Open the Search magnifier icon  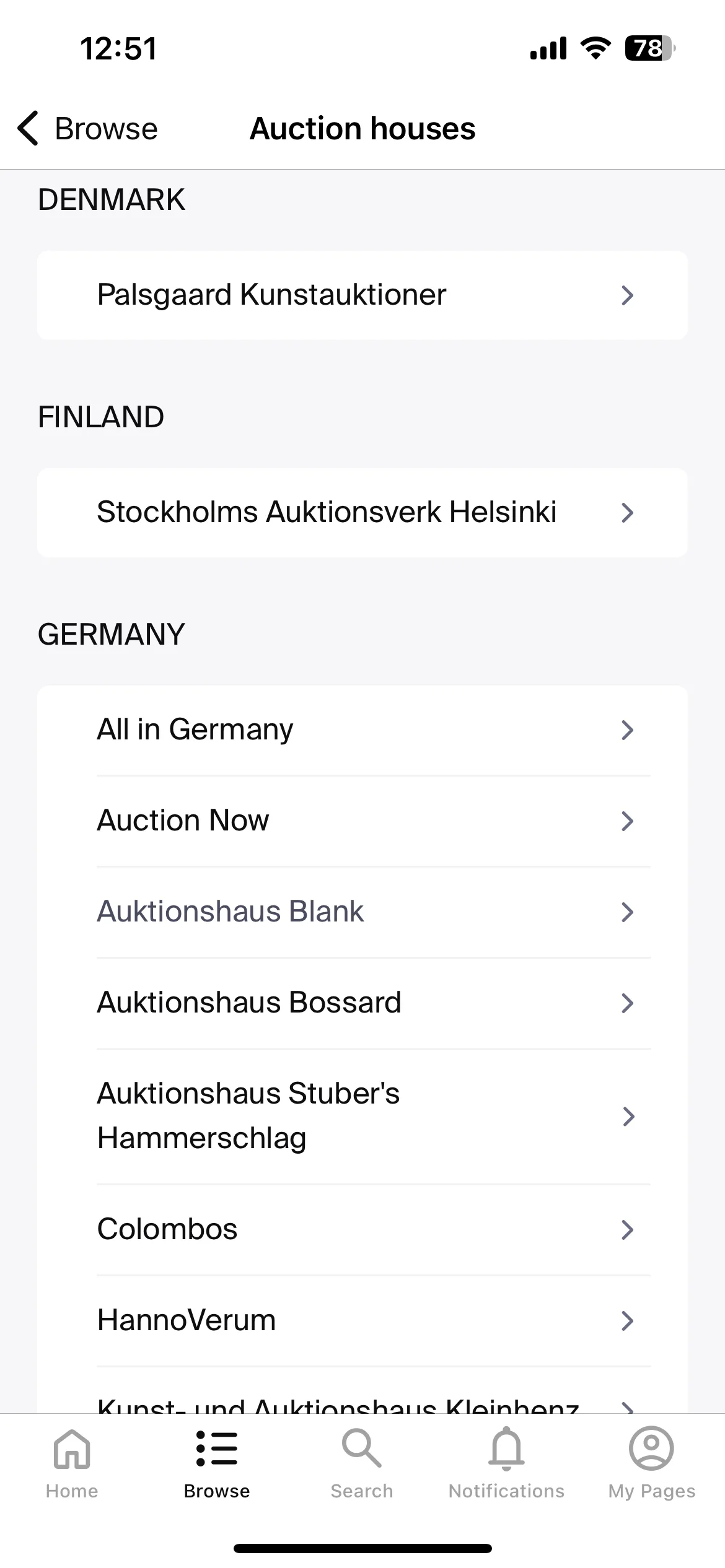tap(361, 1448)
